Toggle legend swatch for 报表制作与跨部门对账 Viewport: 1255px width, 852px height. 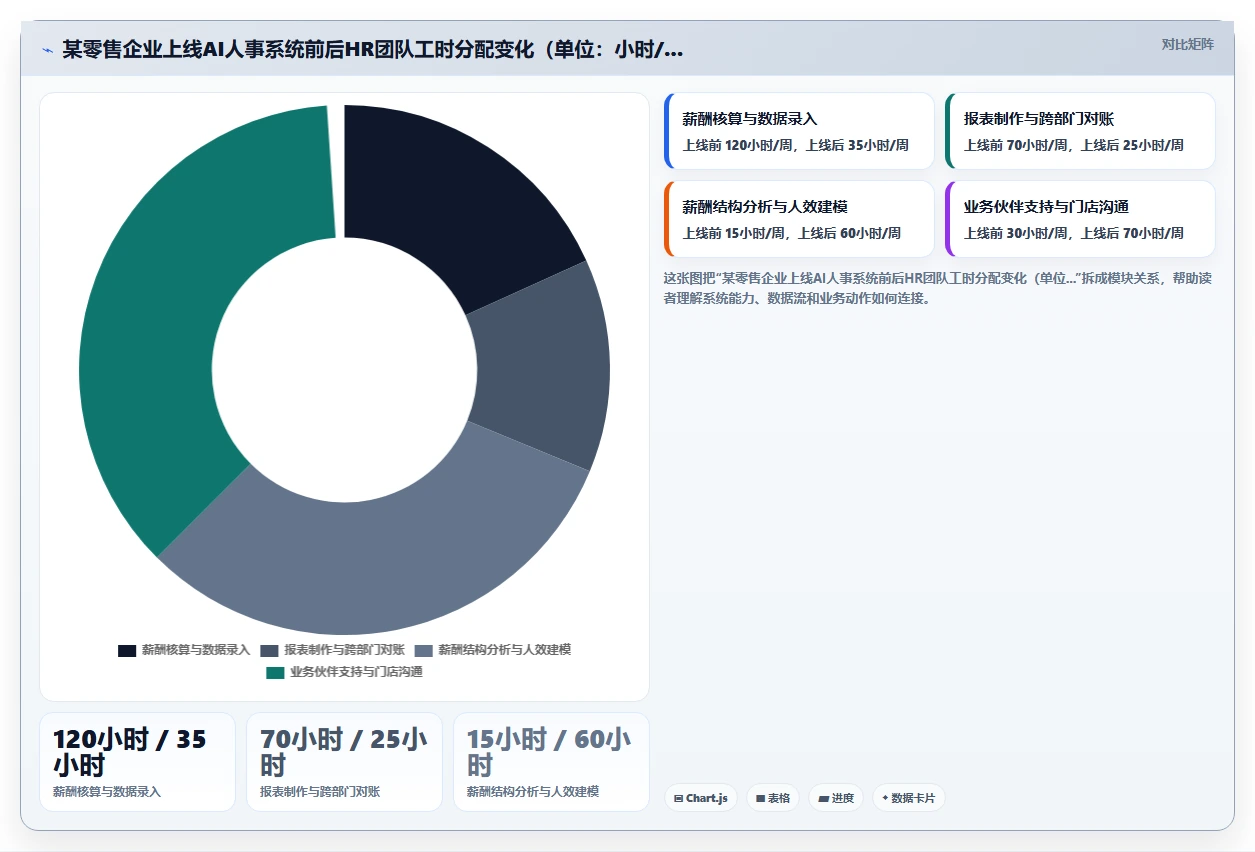point(269,650)
